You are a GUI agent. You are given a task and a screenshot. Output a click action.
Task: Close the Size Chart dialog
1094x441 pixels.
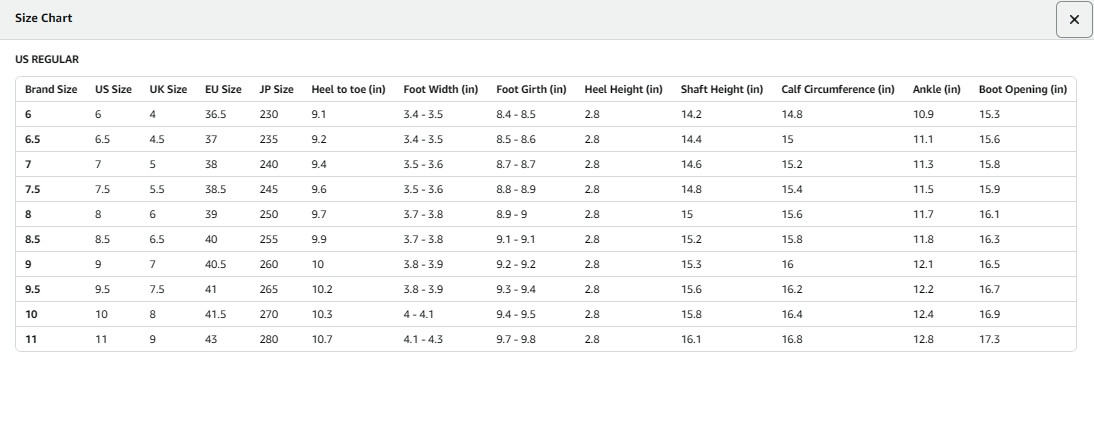point(1074,20)
